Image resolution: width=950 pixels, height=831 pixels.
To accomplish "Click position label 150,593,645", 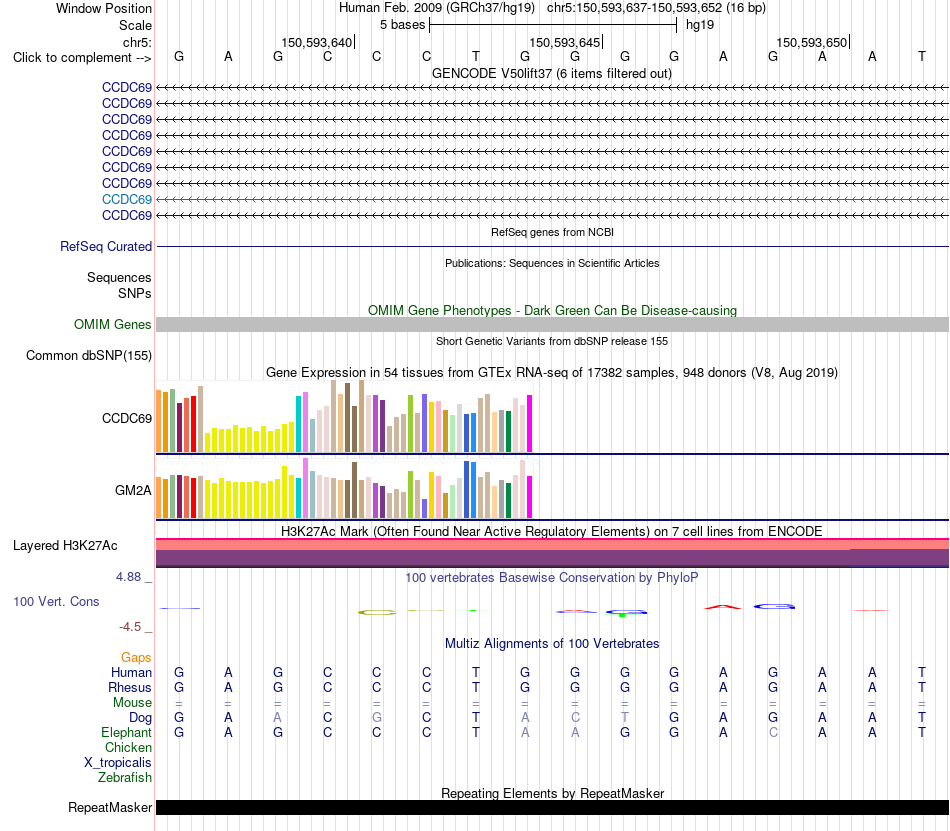I will pos(564,42).
